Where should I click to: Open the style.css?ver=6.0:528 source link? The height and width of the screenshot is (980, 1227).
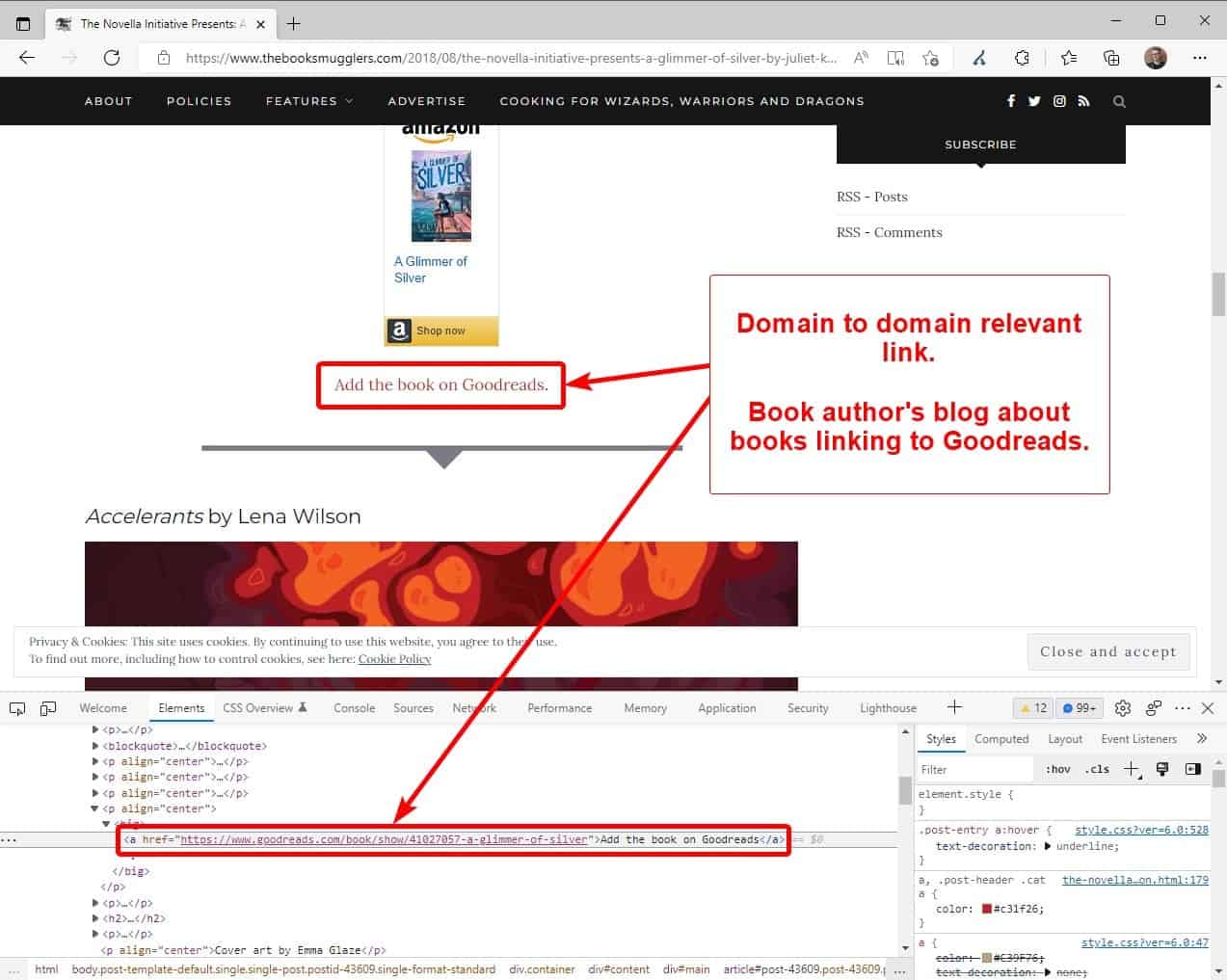(x=1141, y=830)
